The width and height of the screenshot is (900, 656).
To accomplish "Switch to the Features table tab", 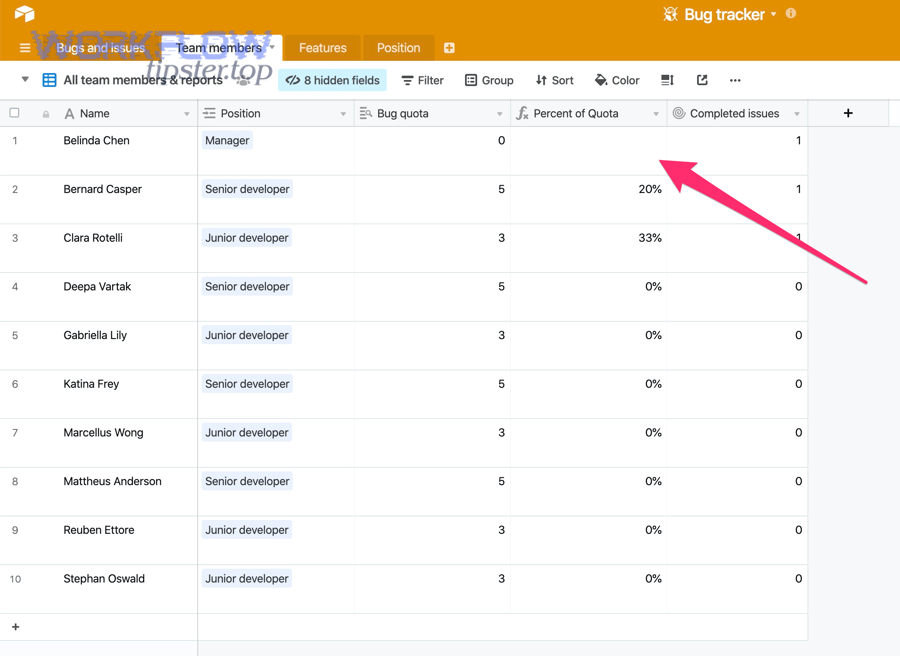I will 322,47.
